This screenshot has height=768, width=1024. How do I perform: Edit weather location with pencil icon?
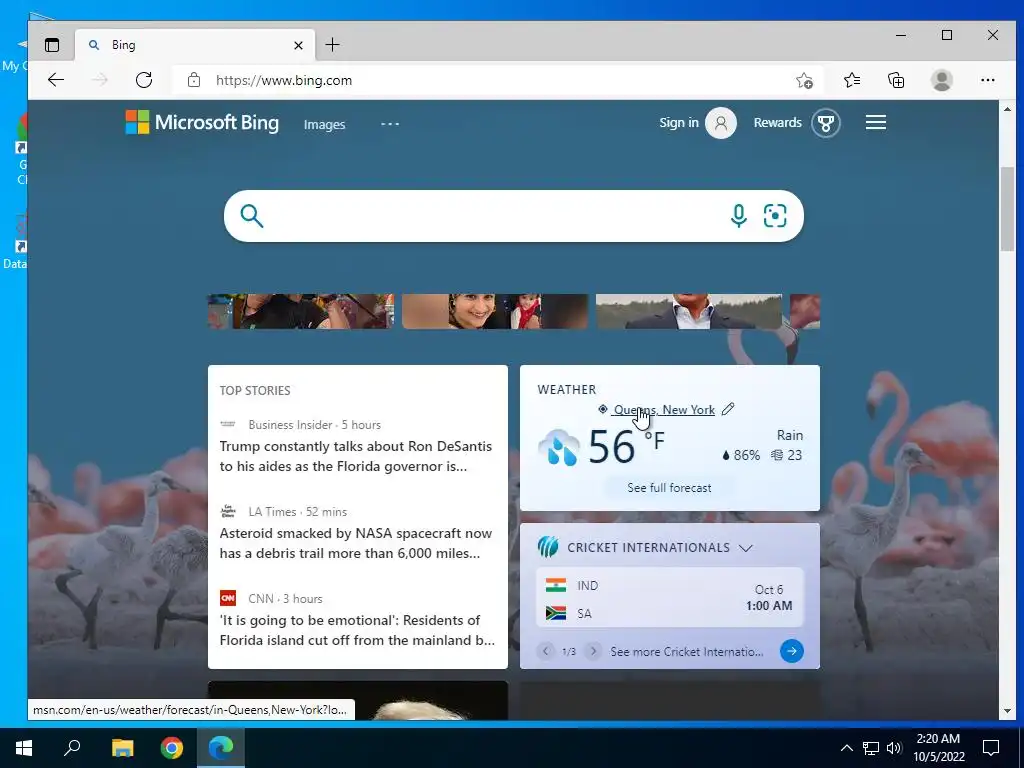728,409
